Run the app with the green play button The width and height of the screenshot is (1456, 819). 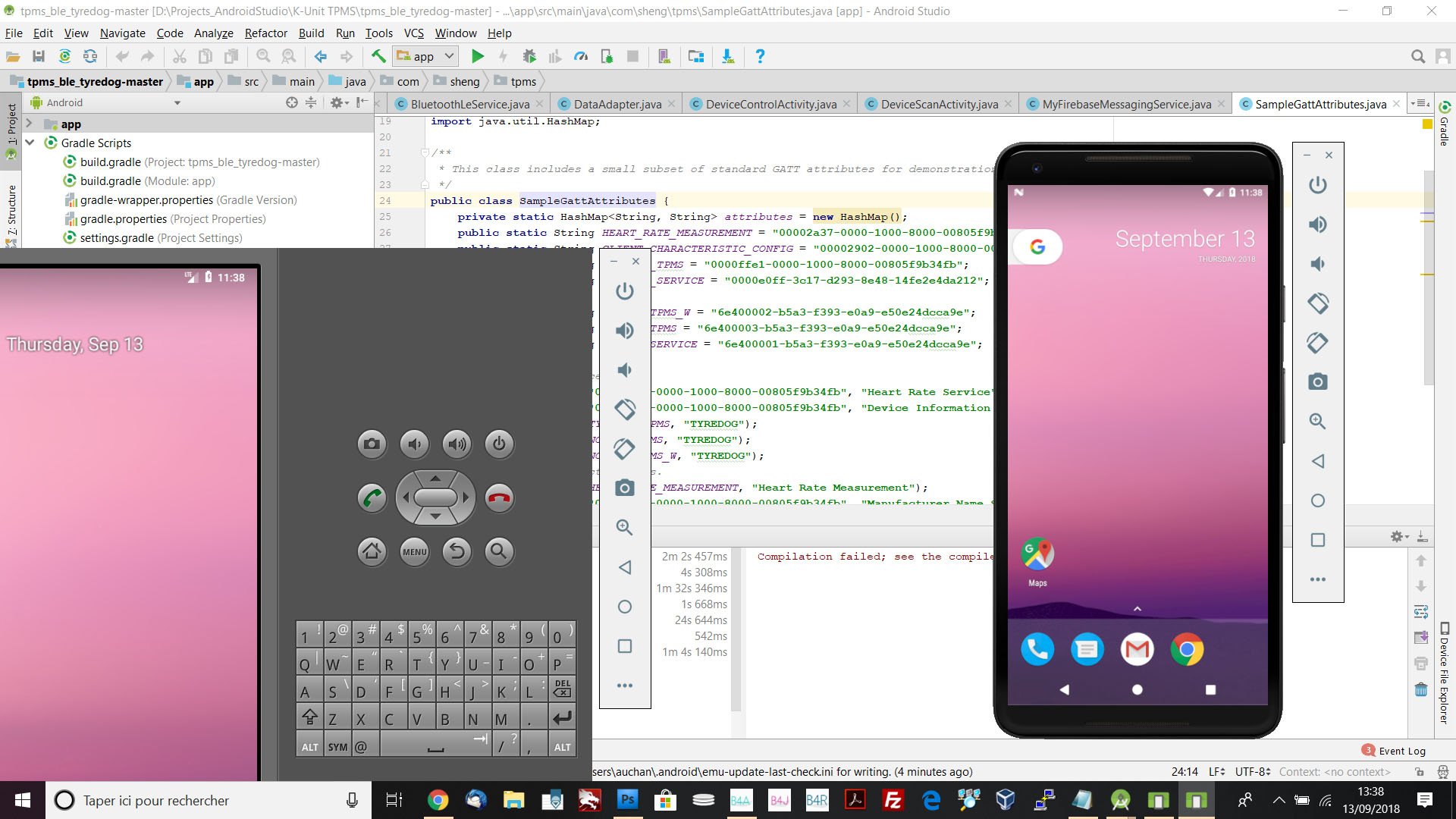pos(478,56)
